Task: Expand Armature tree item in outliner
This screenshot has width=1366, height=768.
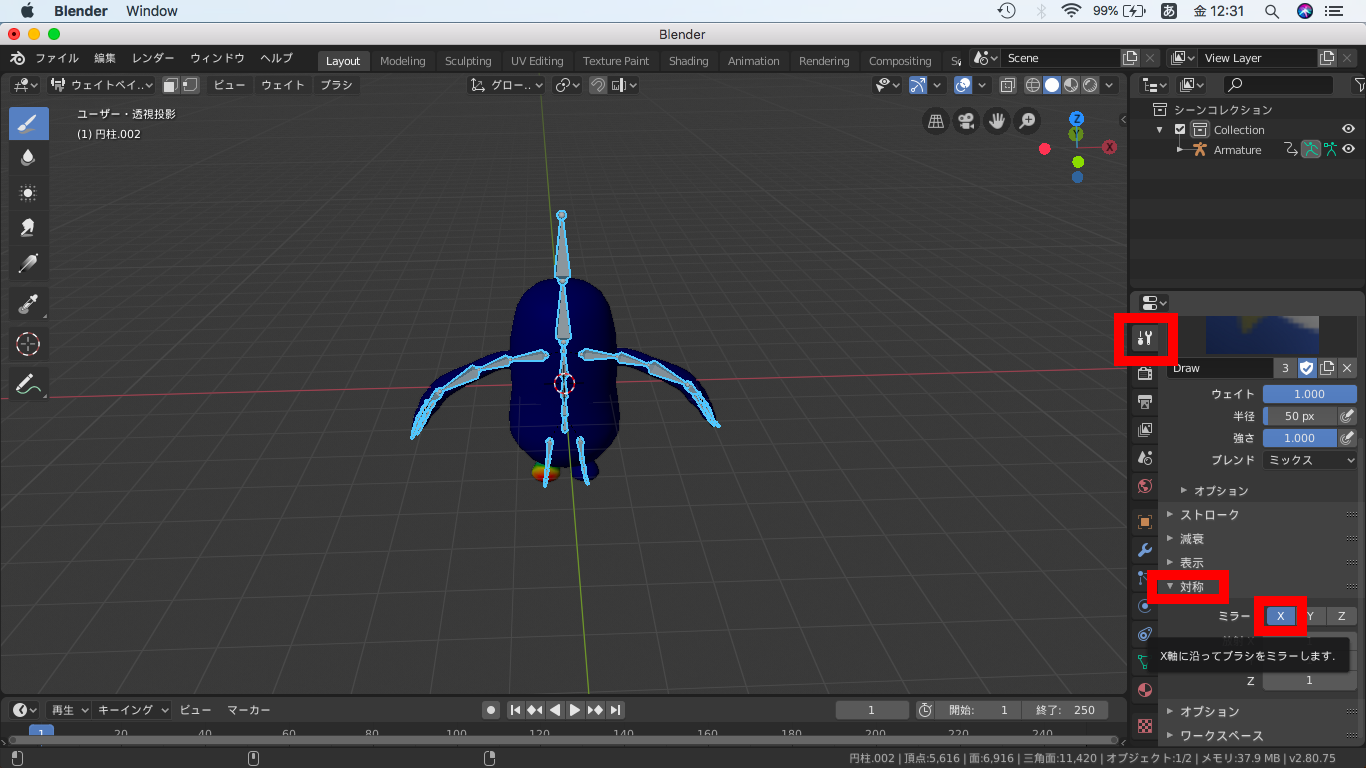Action: point(1180,150)
